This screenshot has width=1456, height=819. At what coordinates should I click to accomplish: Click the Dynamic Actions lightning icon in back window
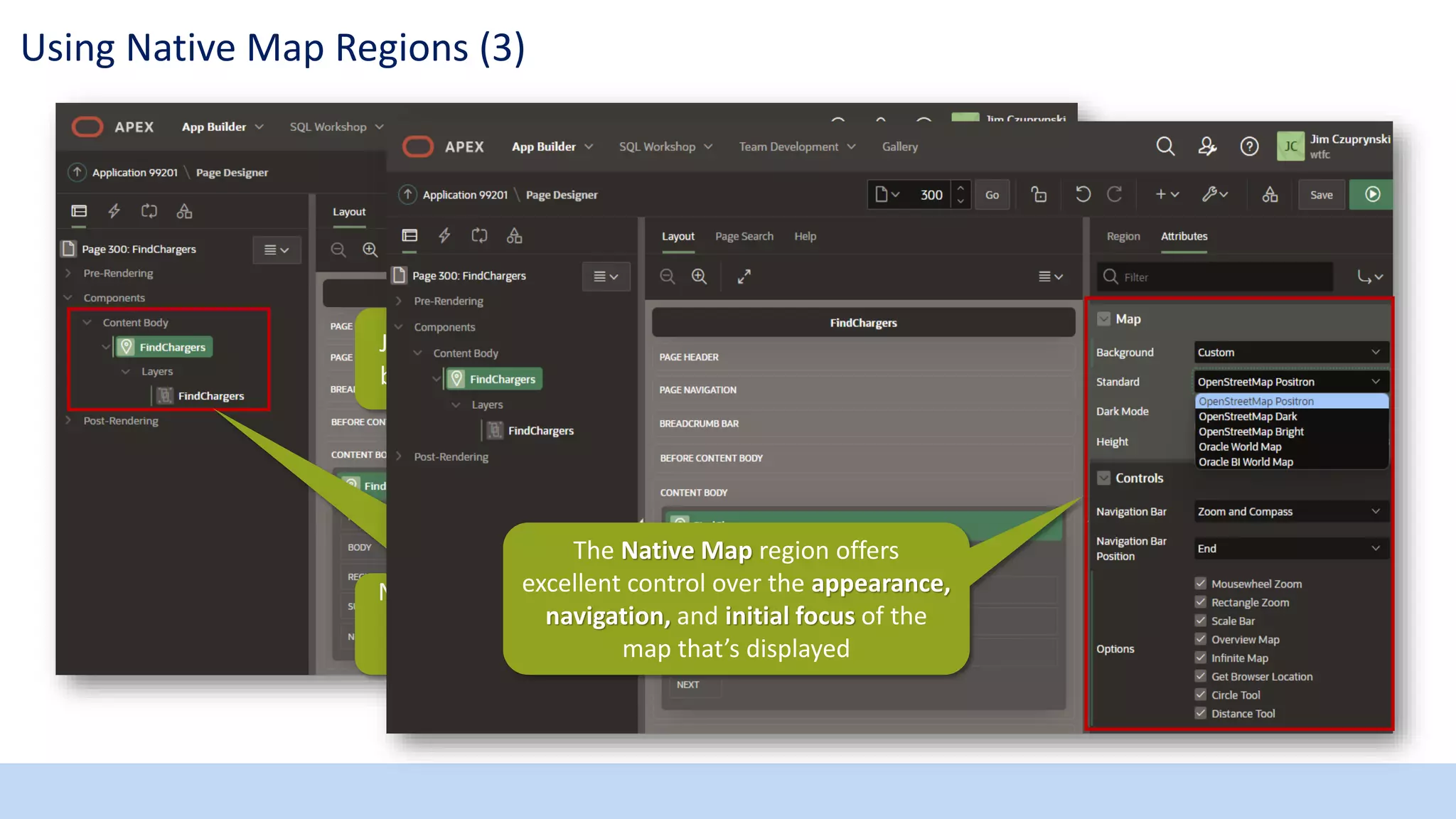[x=114, y=210]
